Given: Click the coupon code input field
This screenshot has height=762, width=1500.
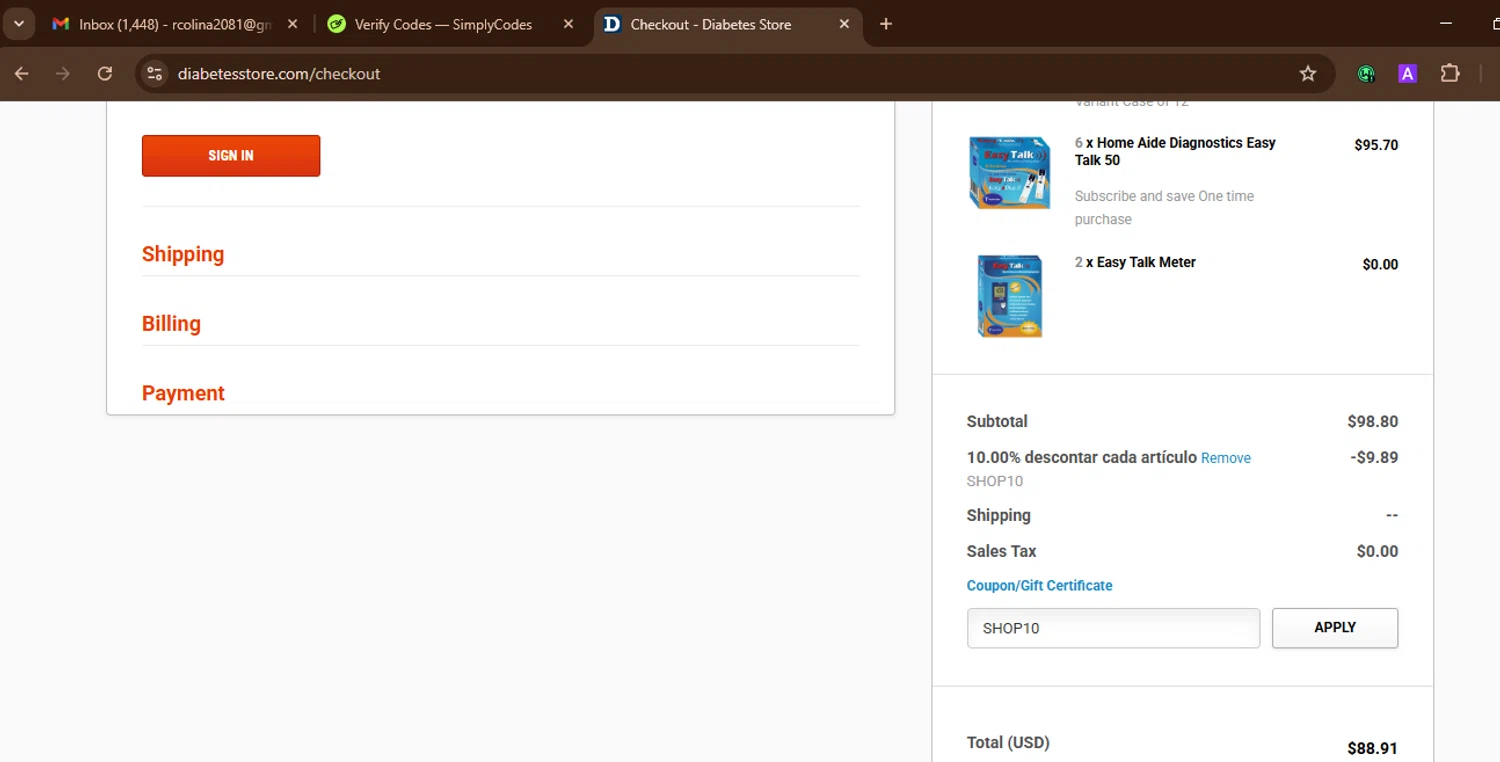Looking at the screenshot, I should point(1113,628).
